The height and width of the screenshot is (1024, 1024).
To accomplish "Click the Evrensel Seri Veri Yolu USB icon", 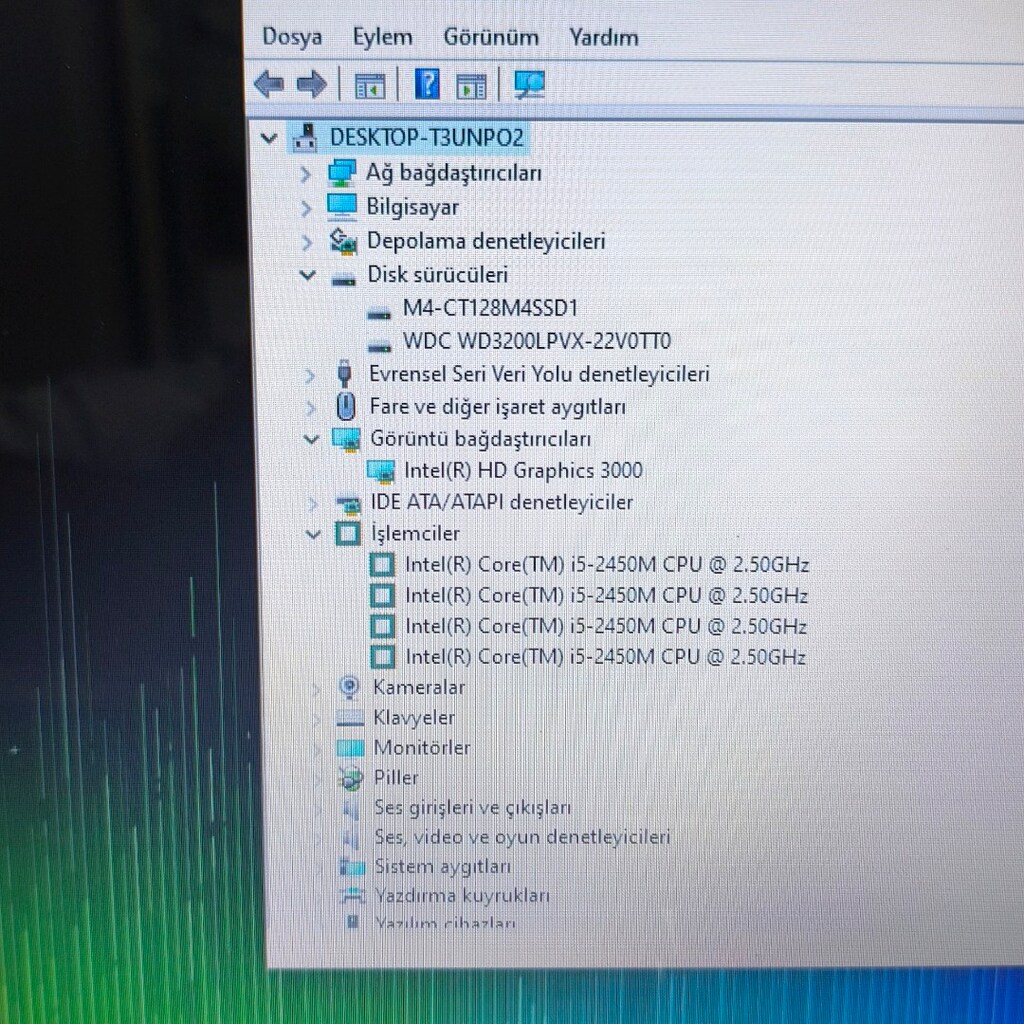I will coord(345,373).
